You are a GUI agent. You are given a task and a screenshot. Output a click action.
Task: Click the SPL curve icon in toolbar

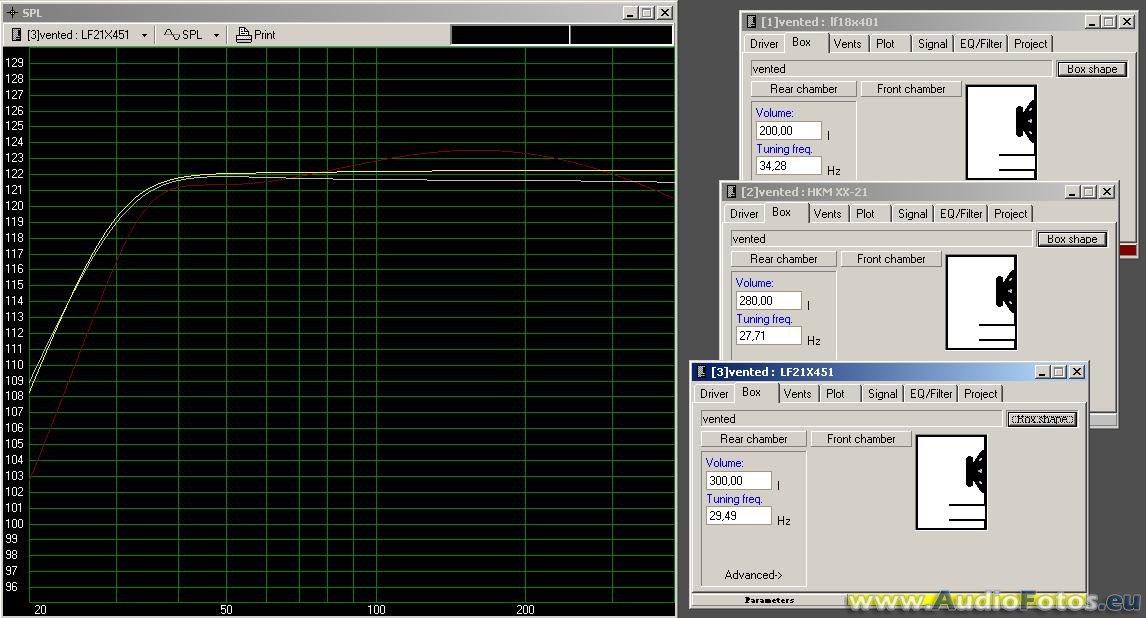point(172,34)
